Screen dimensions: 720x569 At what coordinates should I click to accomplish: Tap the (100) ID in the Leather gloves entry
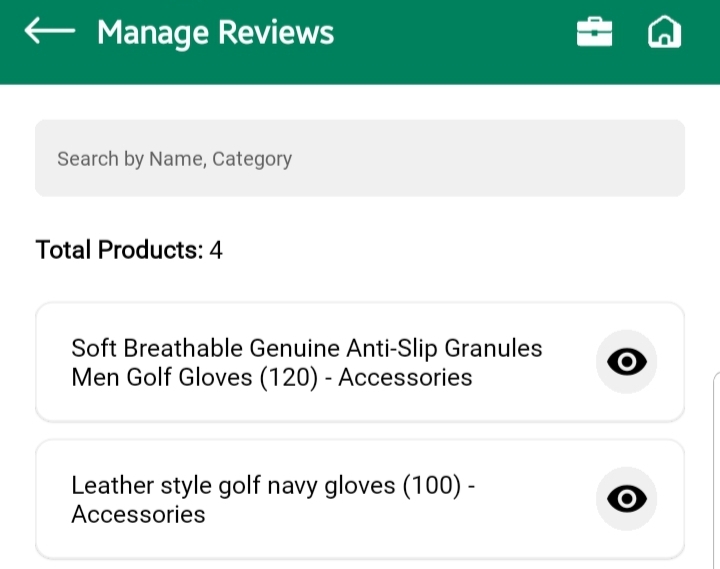pyautogui.click(x=431, y=487)
